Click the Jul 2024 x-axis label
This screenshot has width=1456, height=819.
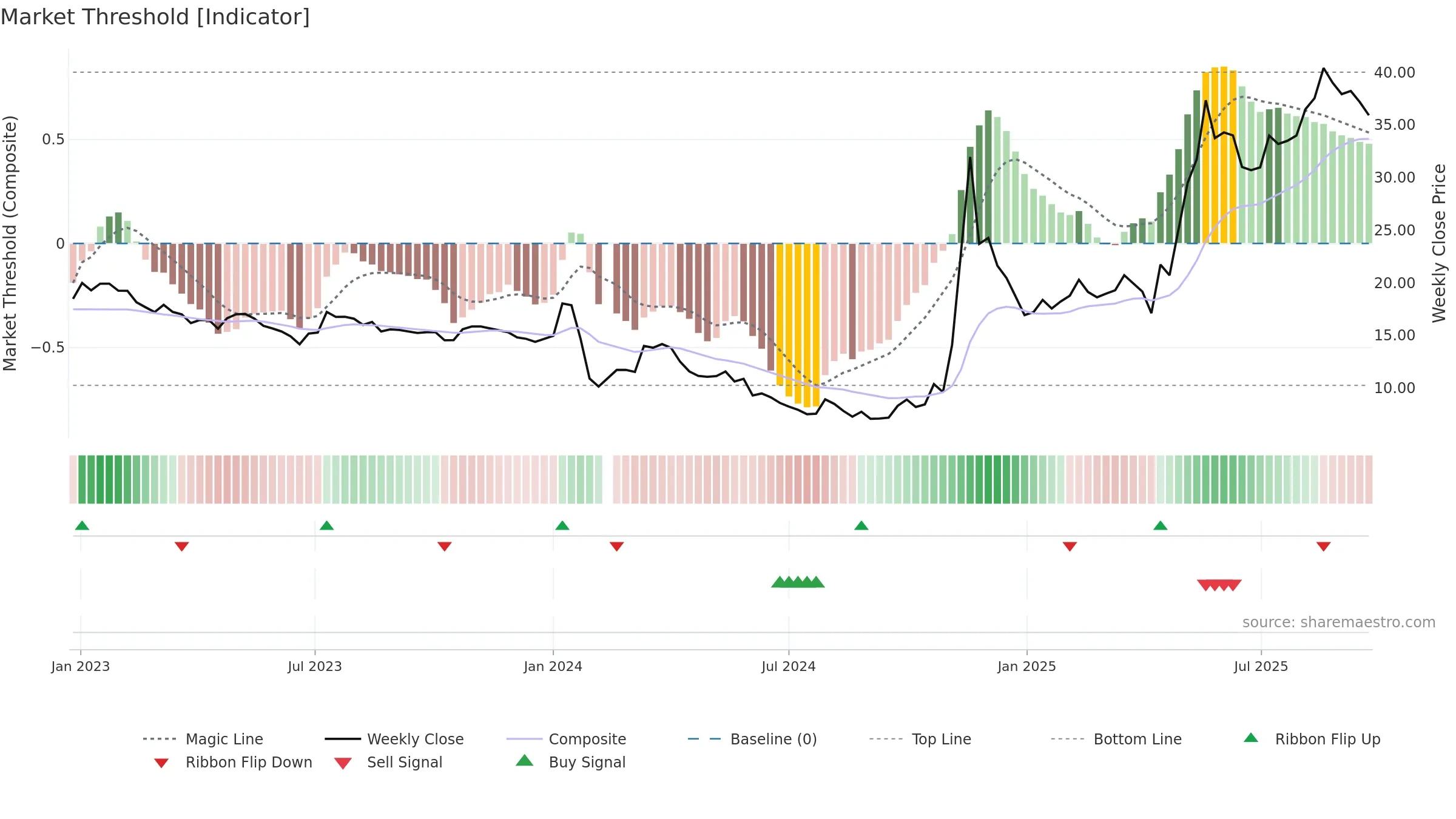point(789,667)
